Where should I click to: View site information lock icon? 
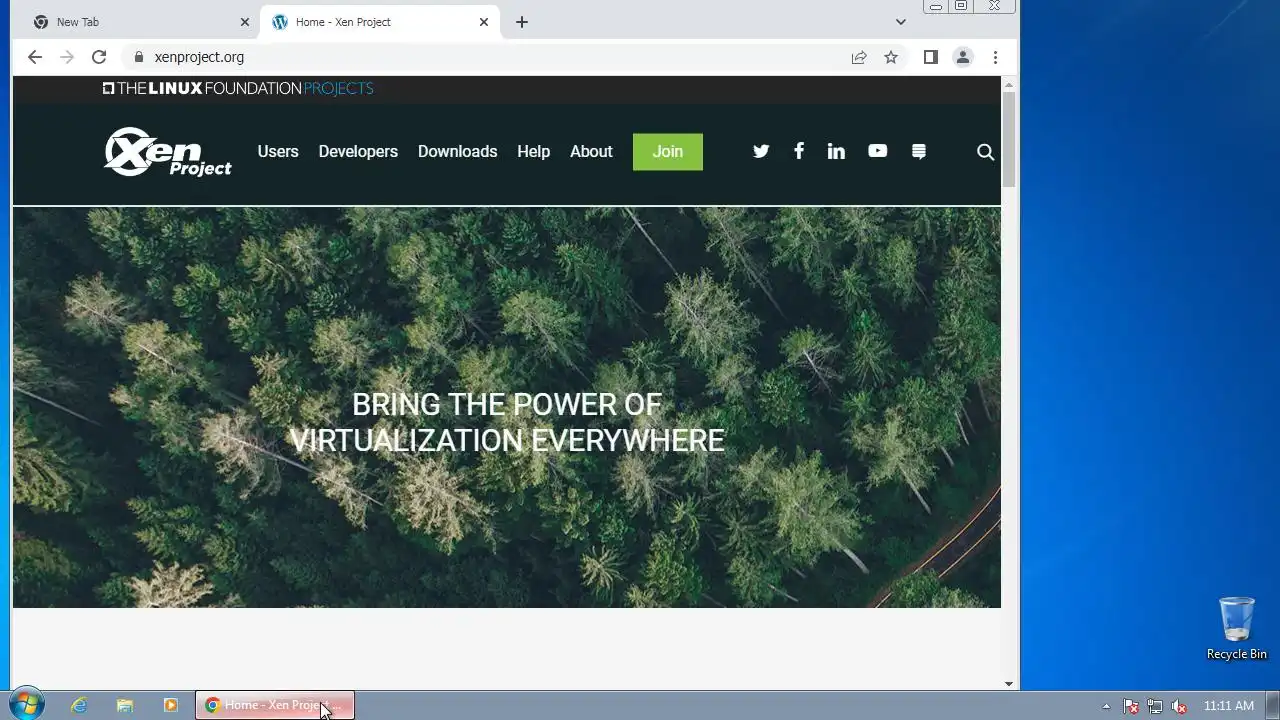coord(138,57)
